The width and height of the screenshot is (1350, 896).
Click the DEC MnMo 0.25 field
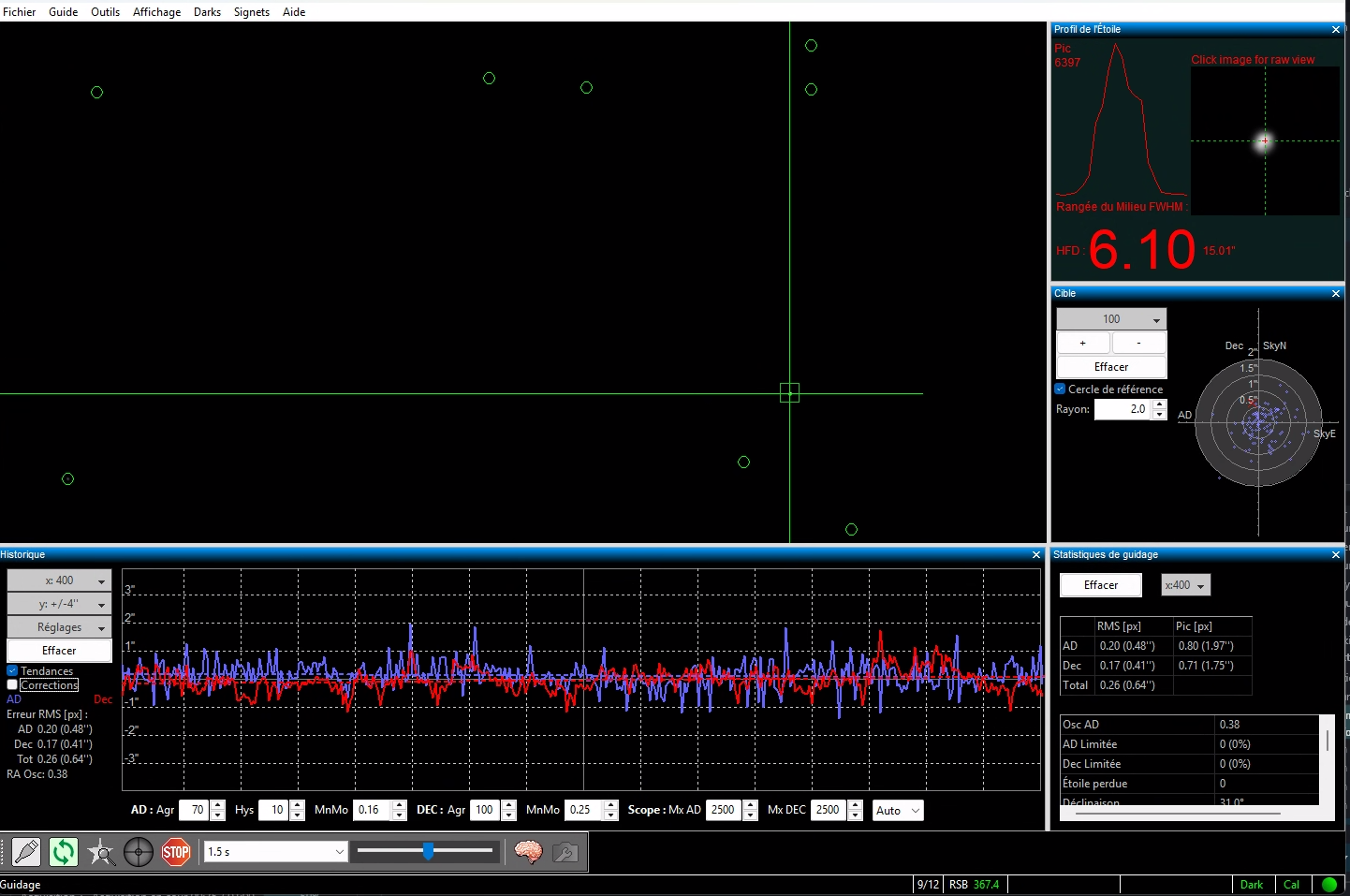click(584, 810)
